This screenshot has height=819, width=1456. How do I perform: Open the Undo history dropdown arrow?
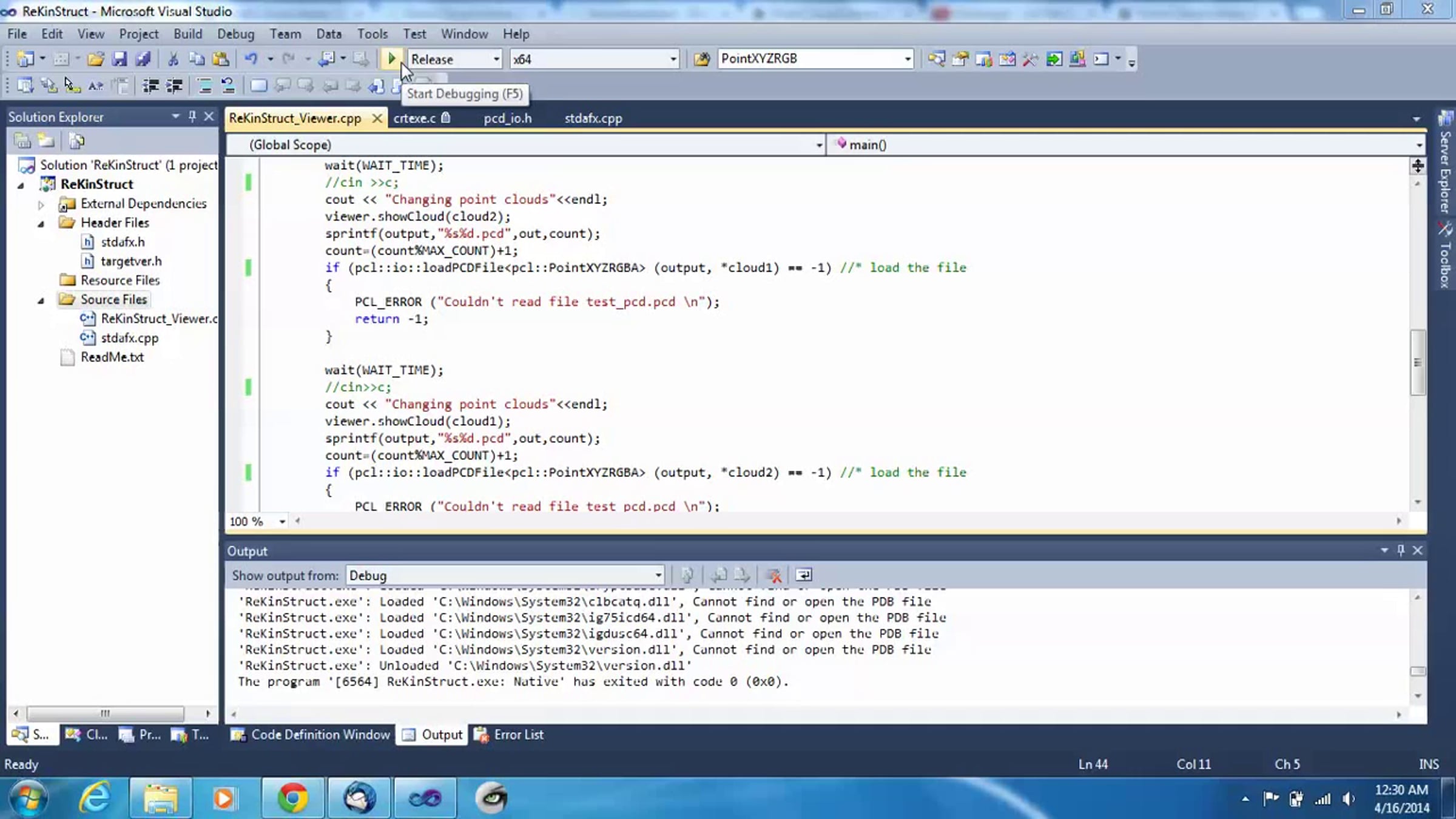pyautogui.click(x=270, y=59)
